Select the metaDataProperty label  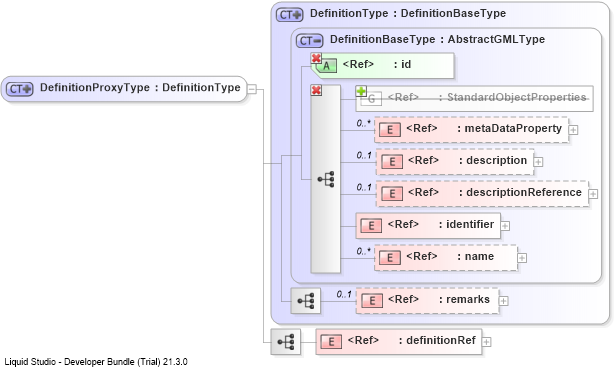click(513, 128)
